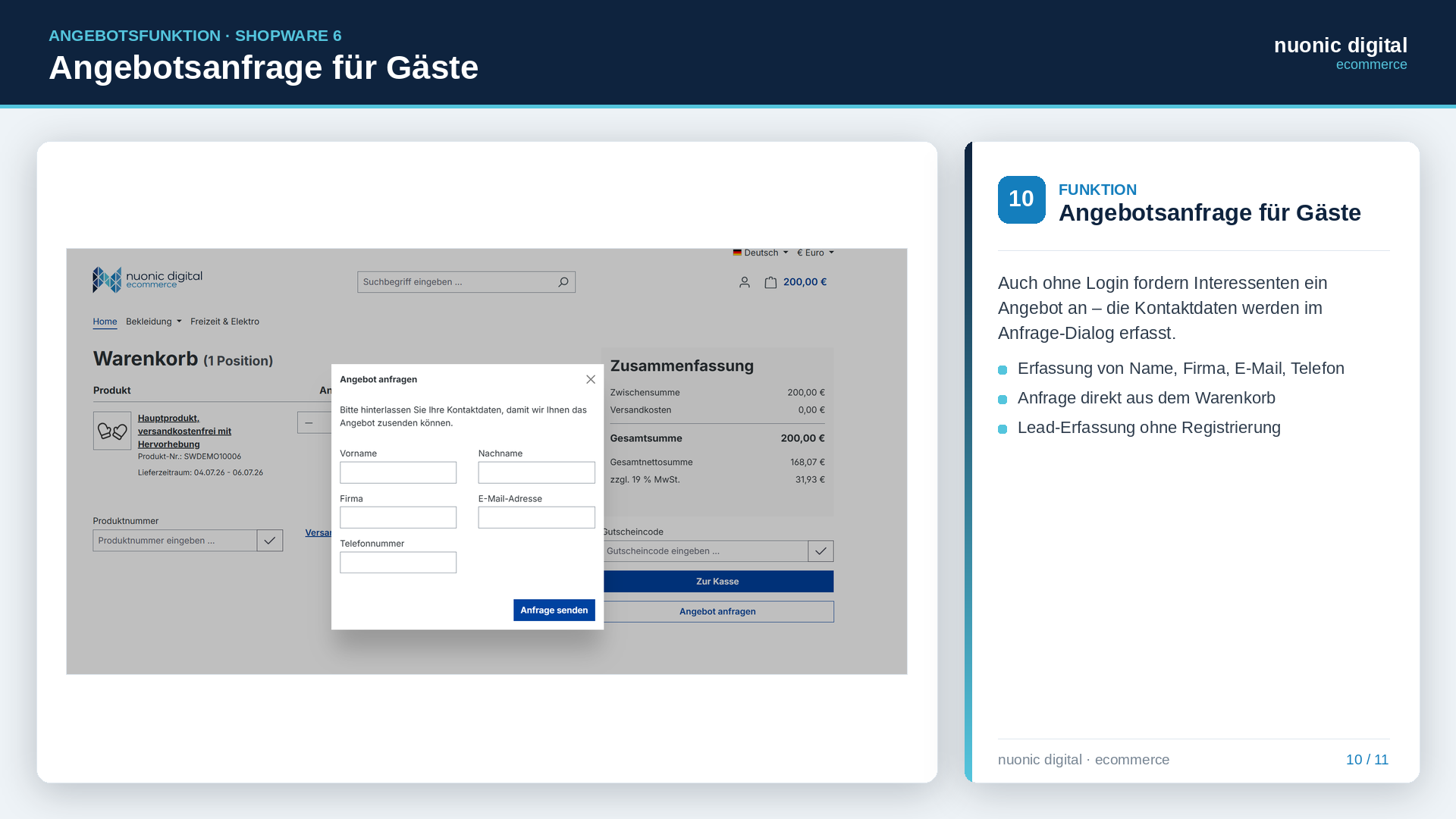Screen dimensions: 1456x819
Task: Click the product thumbnail image
Action: tap(112, 431)
